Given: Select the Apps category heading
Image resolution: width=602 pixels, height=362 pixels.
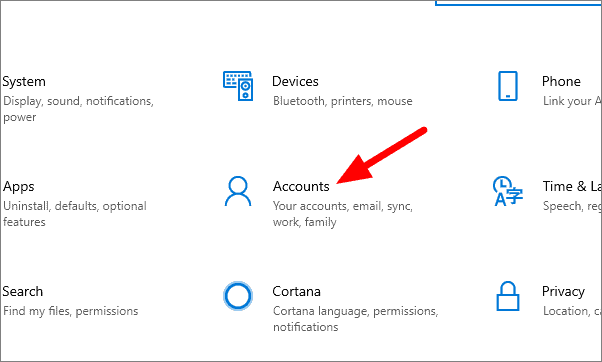Looking at the screenshot, I should tap(18, 187).
